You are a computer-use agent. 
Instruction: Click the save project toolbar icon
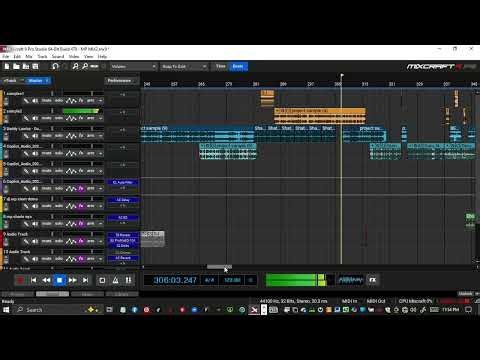(x=35, y=67)
